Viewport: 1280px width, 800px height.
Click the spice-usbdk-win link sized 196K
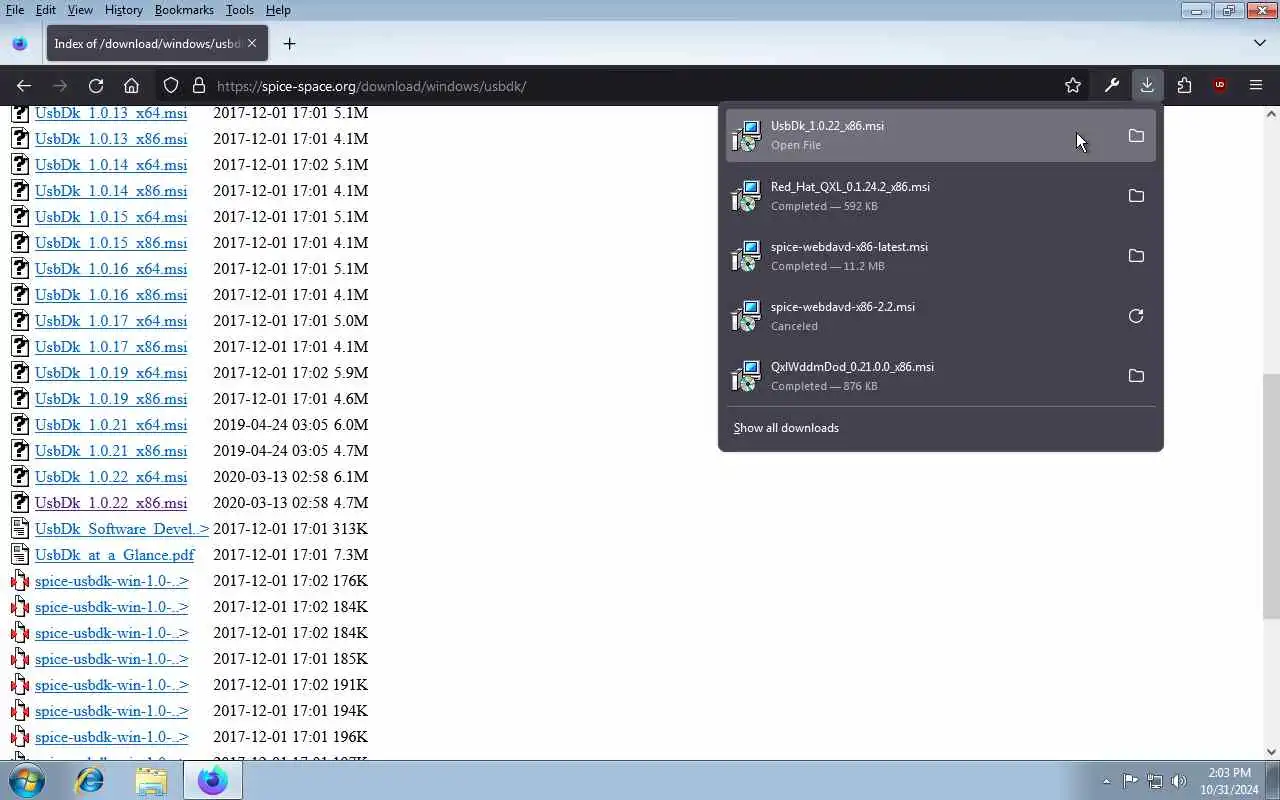click(x=111, y=737)
